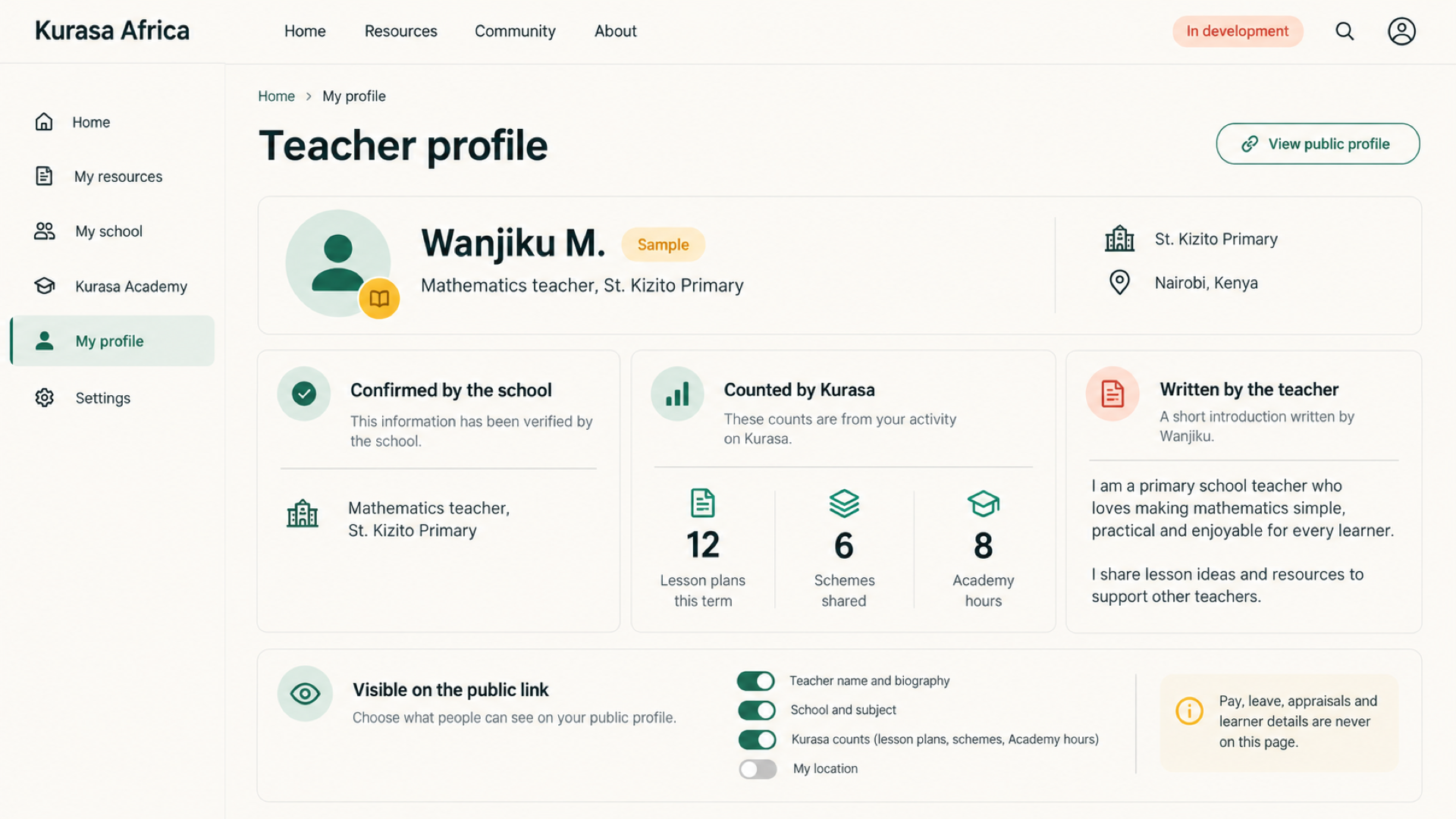Follow the Home breadcrumb link

click(276, 96)
